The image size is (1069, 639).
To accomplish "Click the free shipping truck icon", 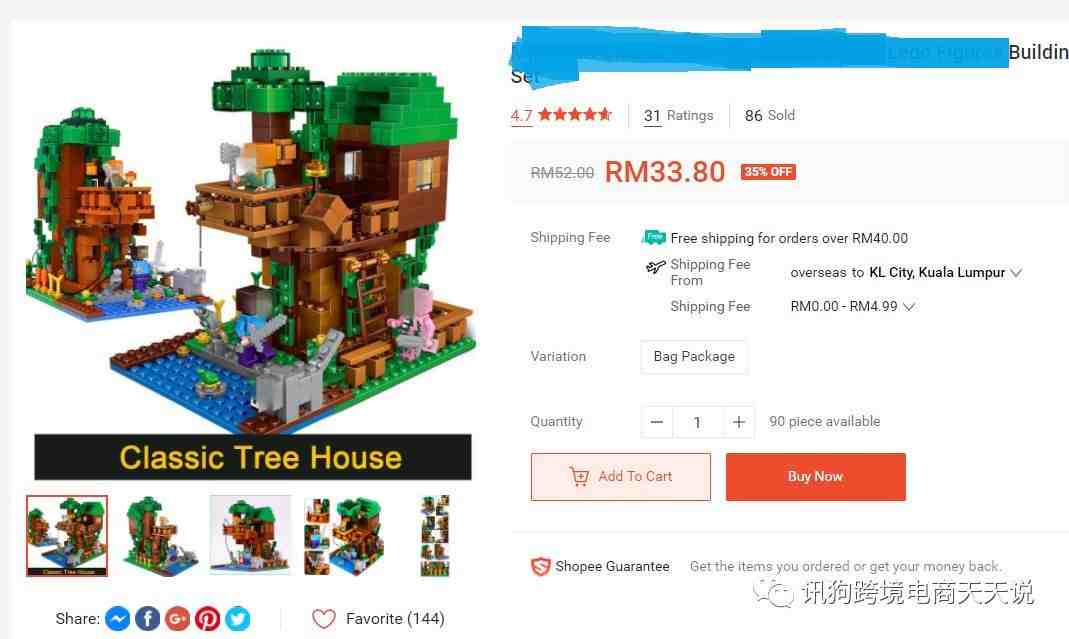I will pos(654,237).
